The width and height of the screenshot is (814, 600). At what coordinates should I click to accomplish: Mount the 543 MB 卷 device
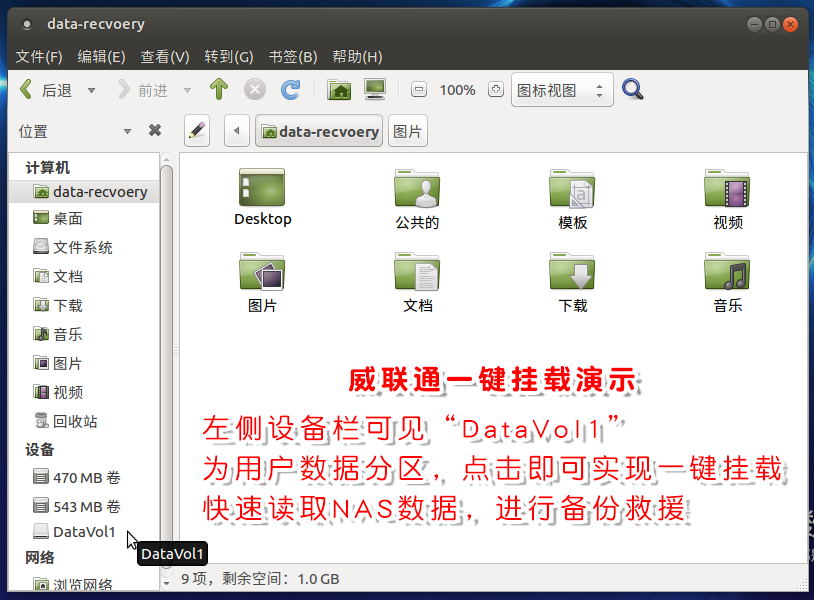point(85,506)
